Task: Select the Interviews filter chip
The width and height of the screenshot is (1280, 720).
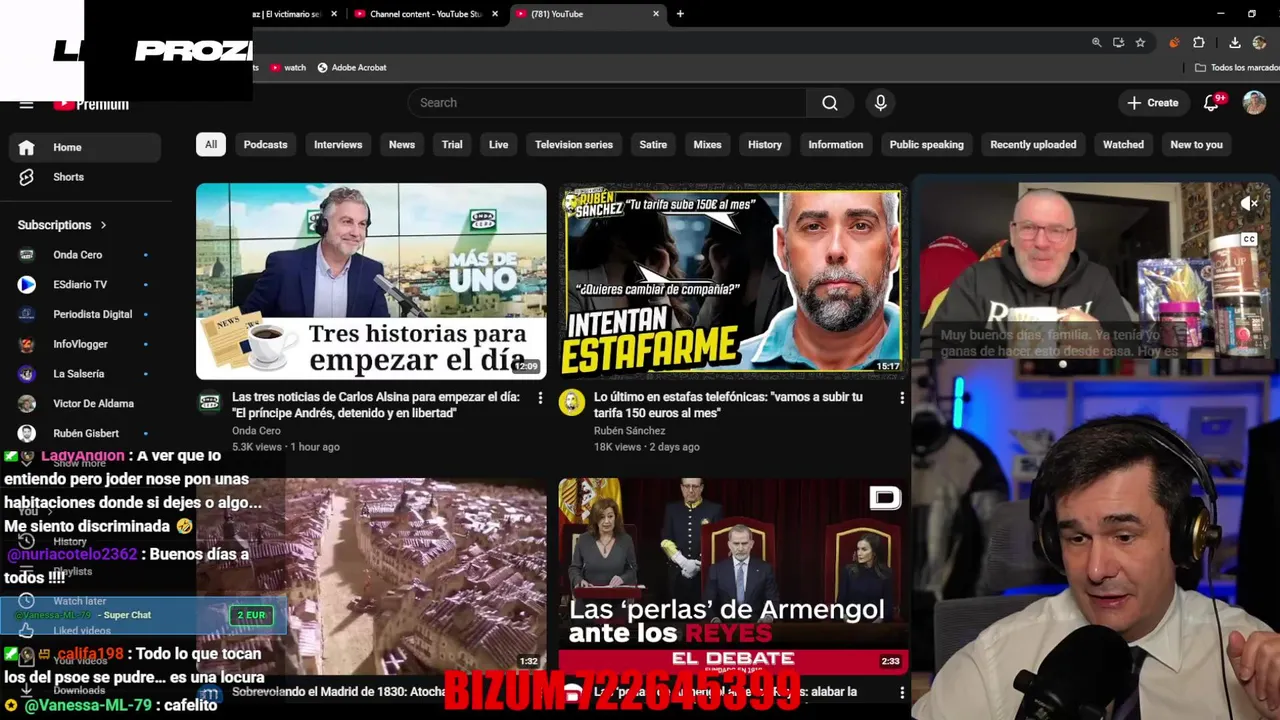Action: (338, 145)
